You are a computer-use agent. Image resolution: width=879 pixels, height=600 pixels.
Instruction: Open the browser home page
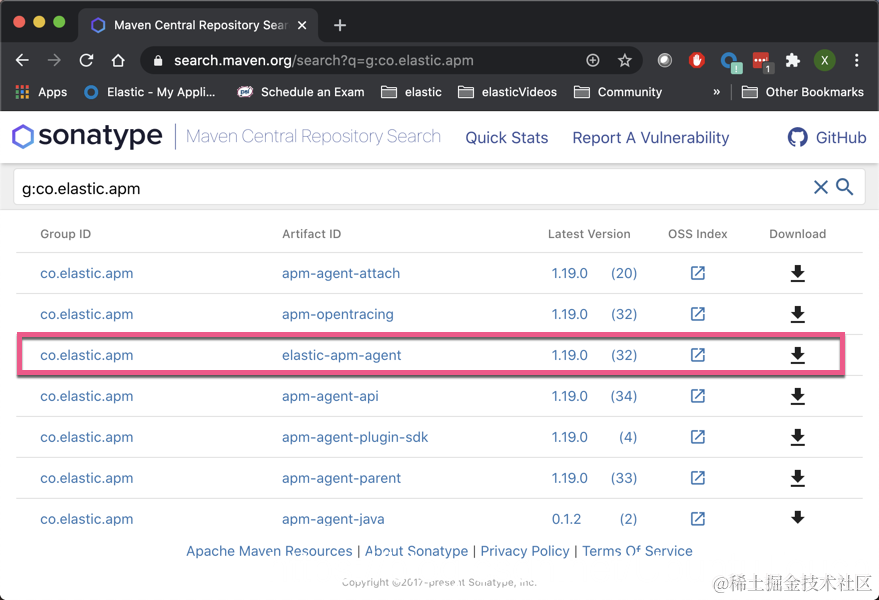(118, 60)
